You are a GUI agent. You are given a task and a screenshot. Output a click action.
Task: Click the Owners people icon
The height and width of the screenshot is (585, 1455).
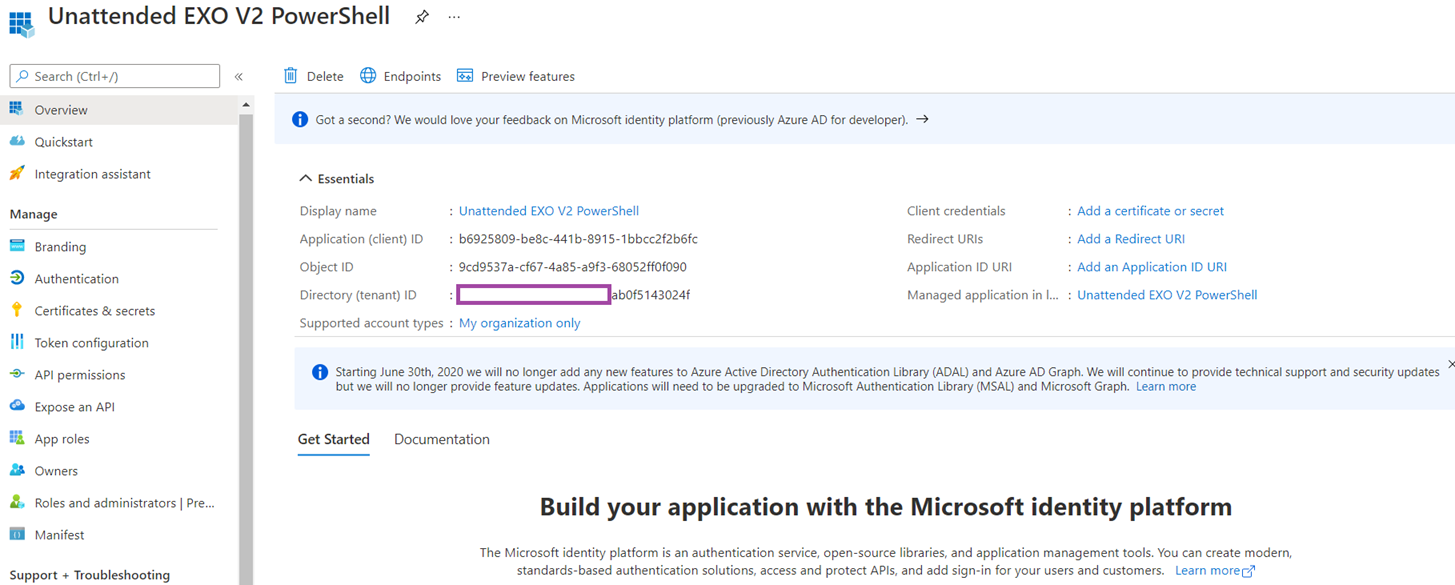point(17,470)
